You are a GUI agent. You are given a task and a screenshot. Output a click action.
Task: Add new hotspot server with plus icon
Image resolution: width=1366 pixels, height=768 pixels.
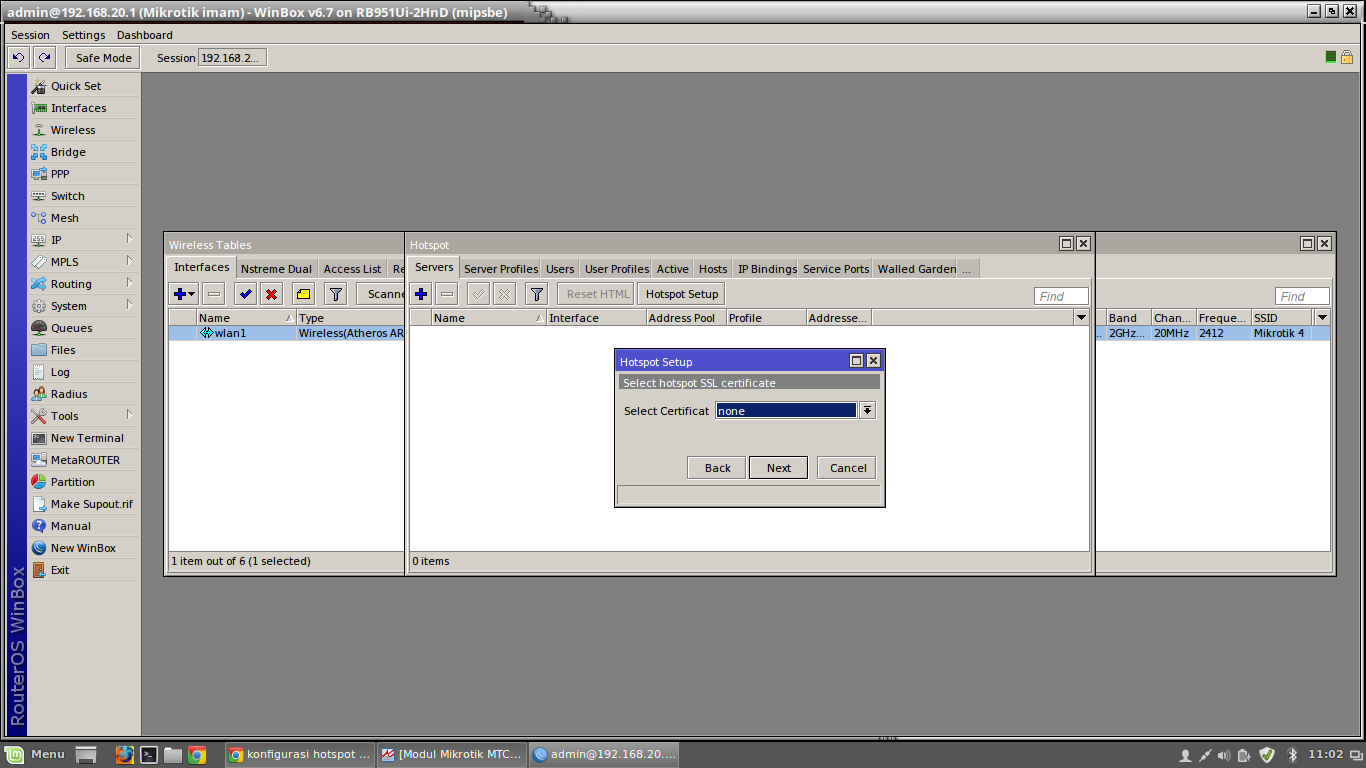(421, 294)
